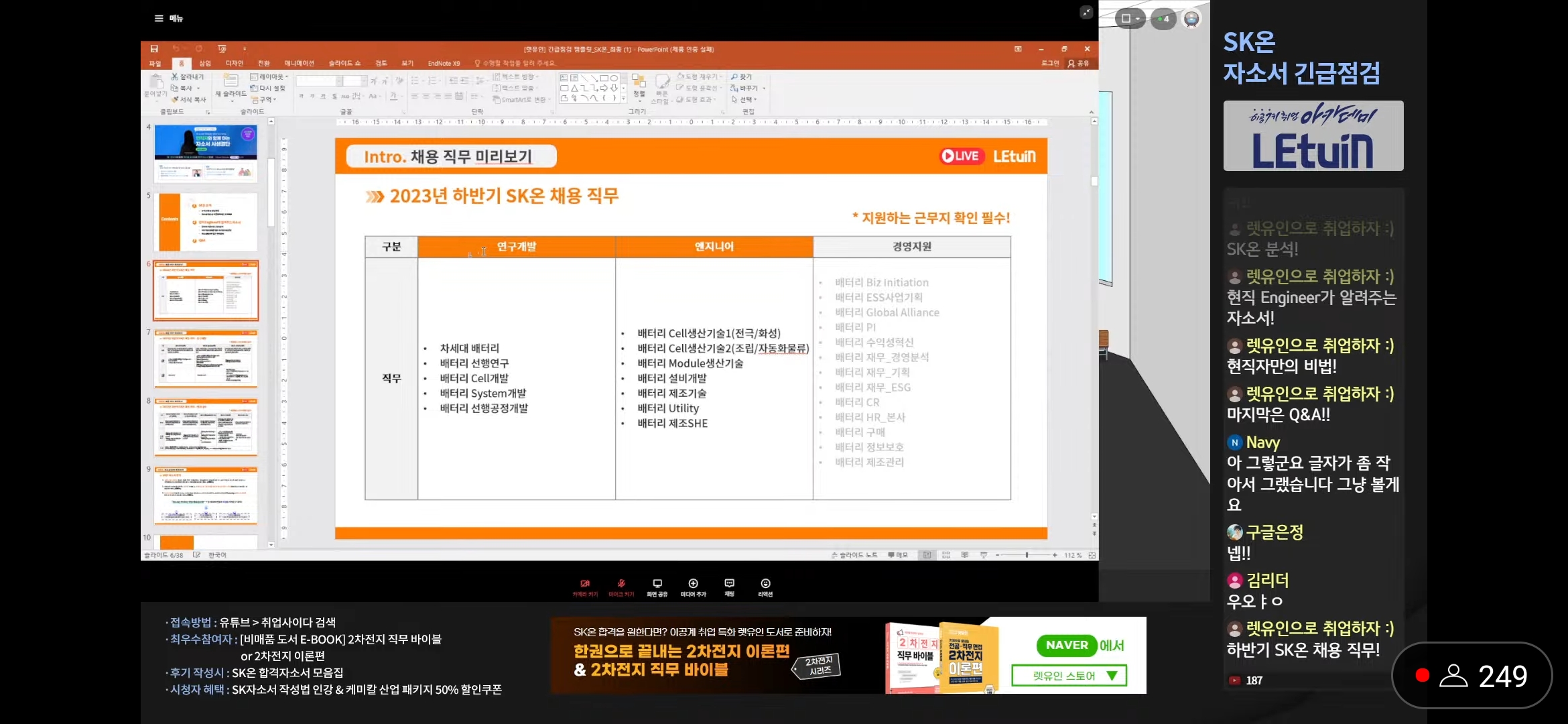Open the 파일 (File) tab
Image resolution: width=1568 pixels, height=724 pixels.
(155, 63)
